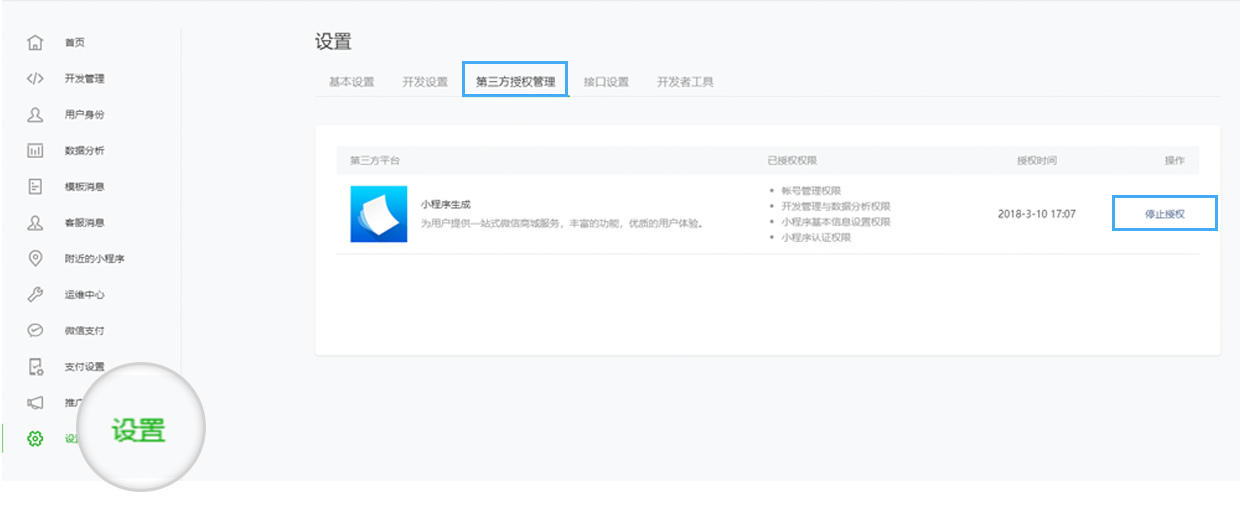Open 支付设置 icon in sidebar
1240x505 pixels.
pos(35,367)
